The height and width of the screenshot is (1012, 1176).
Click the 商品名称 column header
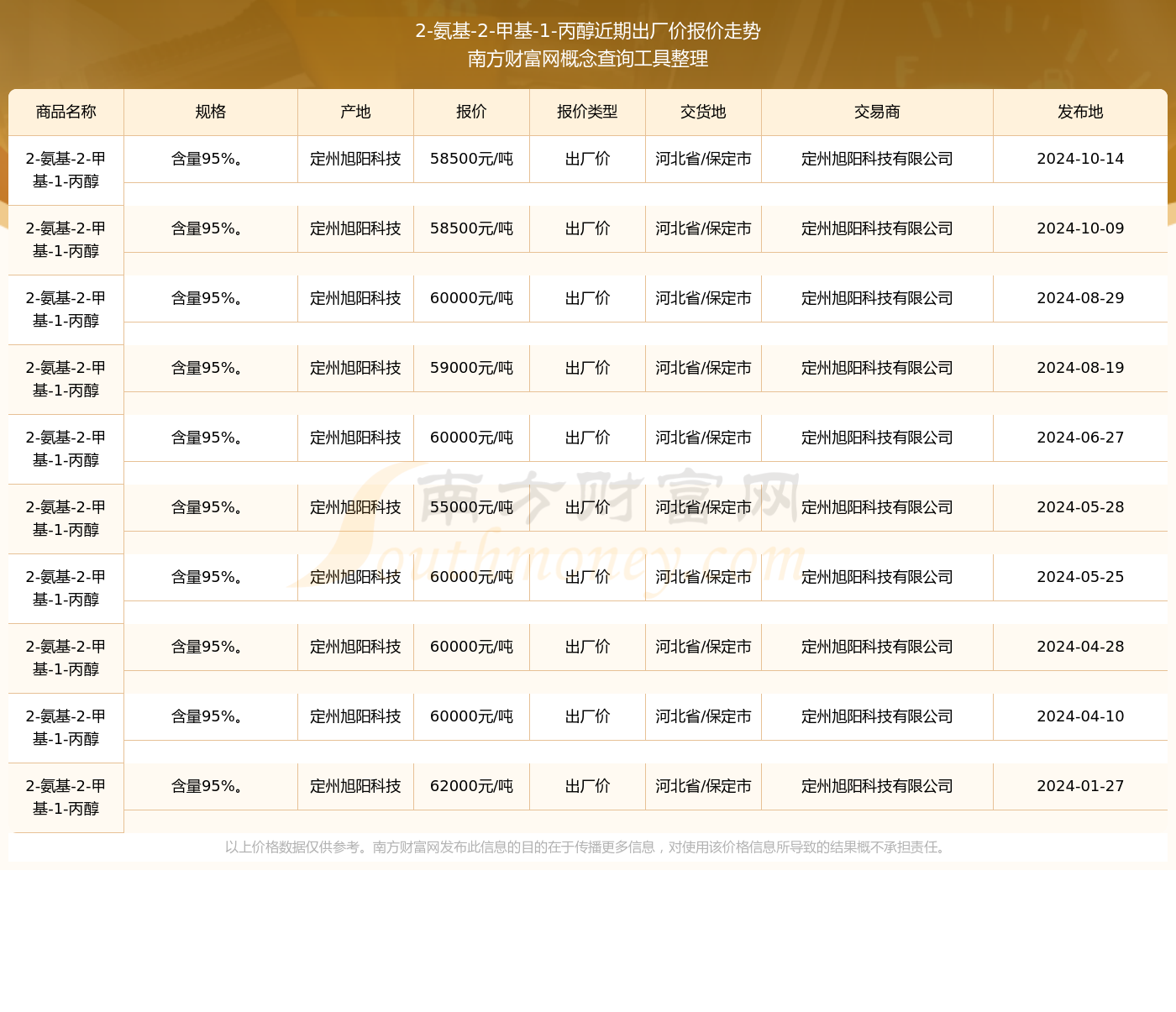click(x=66, y=112)
